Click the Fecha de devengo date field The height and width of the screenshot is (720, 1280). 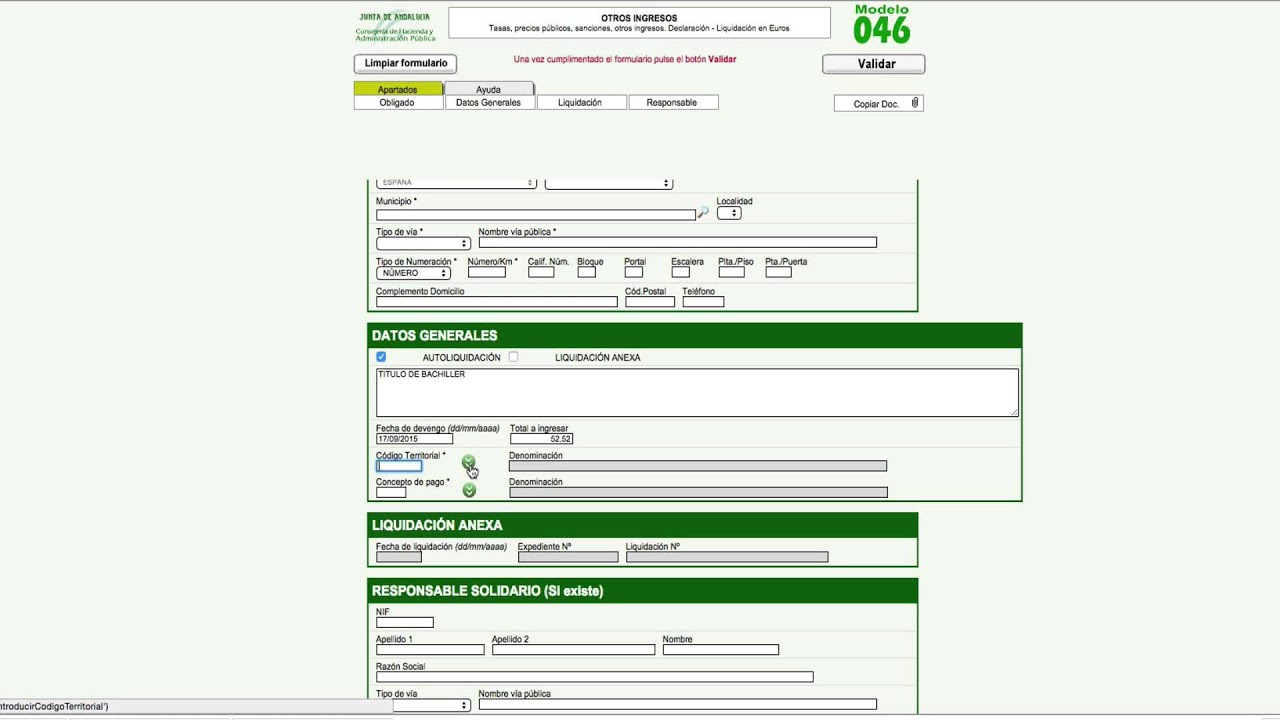pos(414,439)
